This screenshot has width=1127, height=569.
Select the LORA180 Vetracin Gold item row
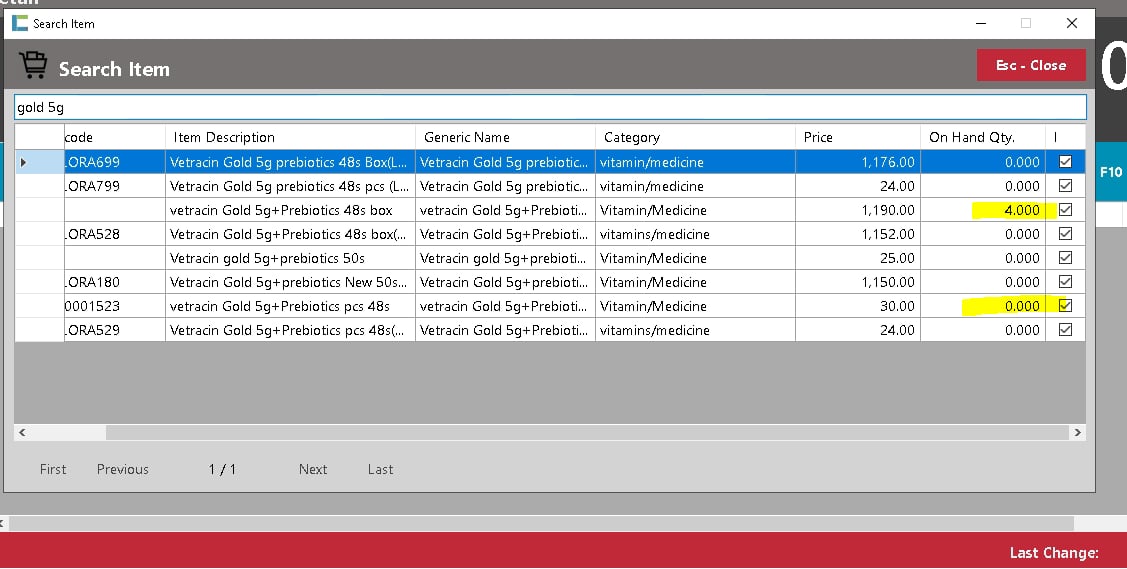(290, 282)
